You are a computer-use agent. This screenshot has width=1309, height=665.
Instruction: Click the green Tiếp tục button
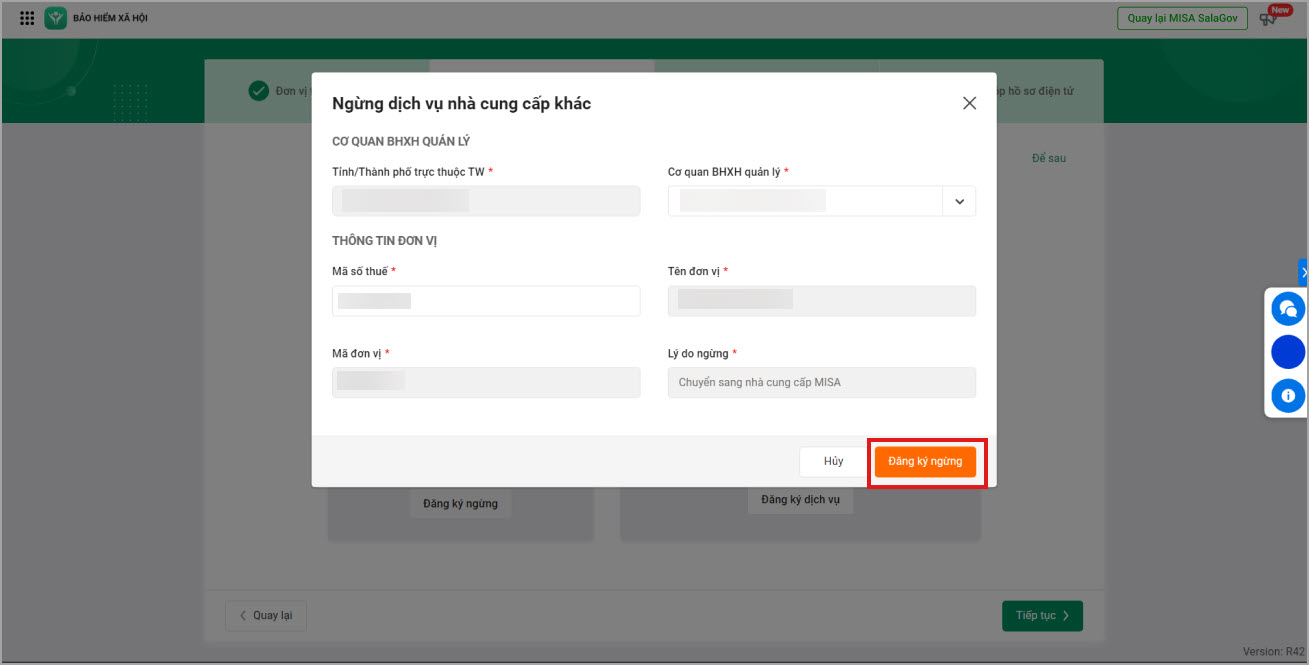[x=1042, y=616]
